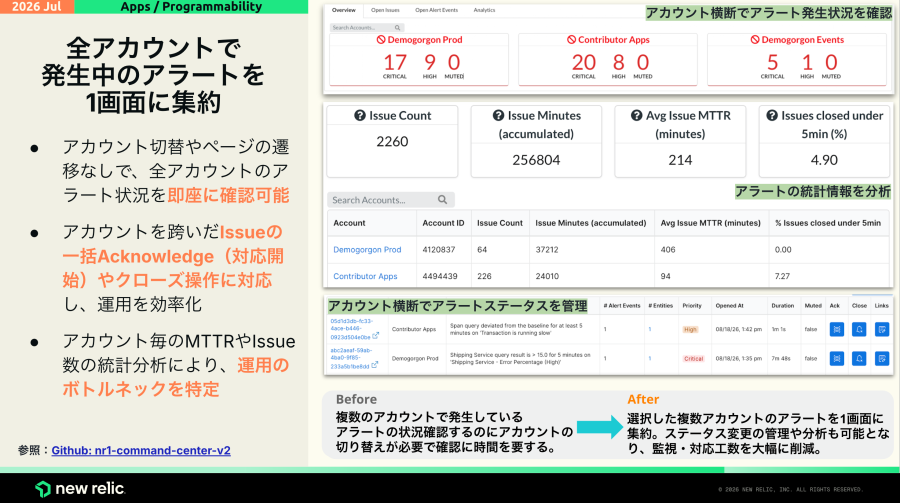Click the alert icon beside Demogorgon Prod card title
The height and width of the screenshot is (503, 900).
381,40
